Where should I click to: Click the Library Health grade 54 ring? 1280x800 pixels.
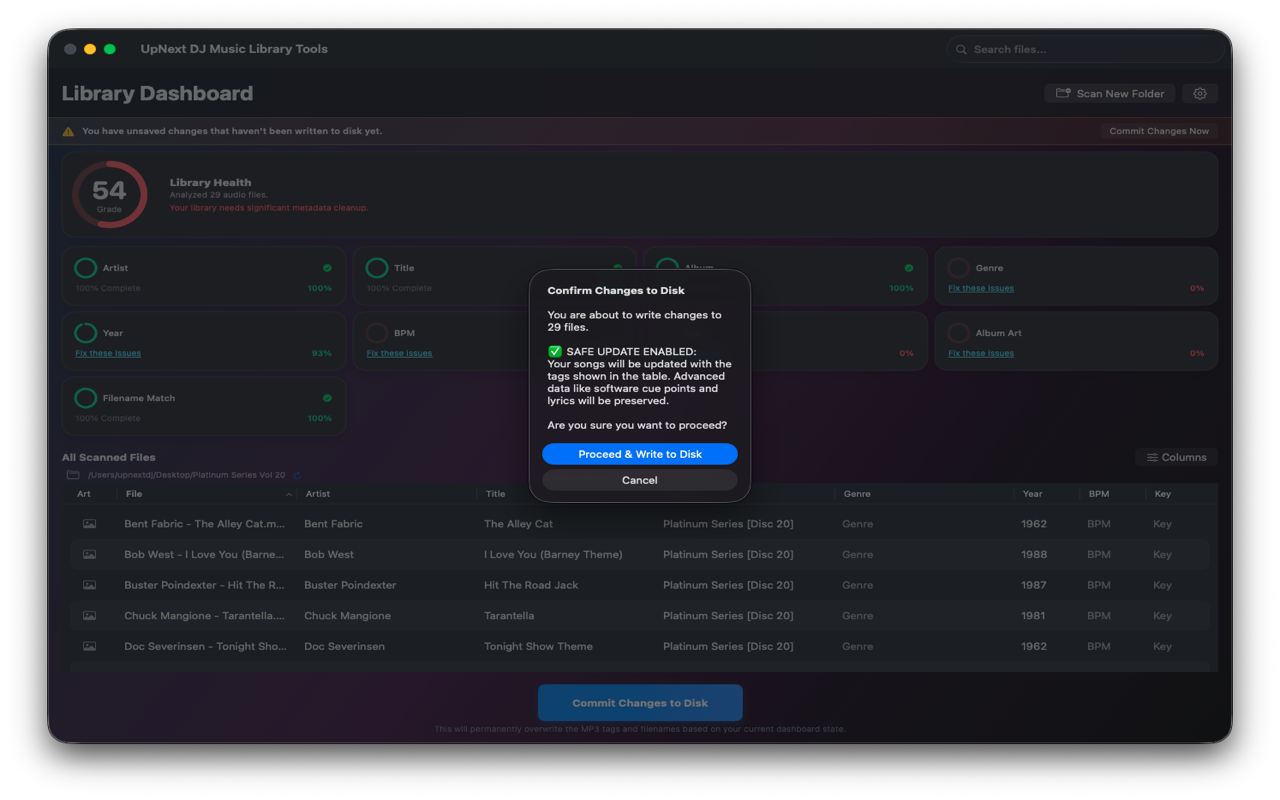109,194
